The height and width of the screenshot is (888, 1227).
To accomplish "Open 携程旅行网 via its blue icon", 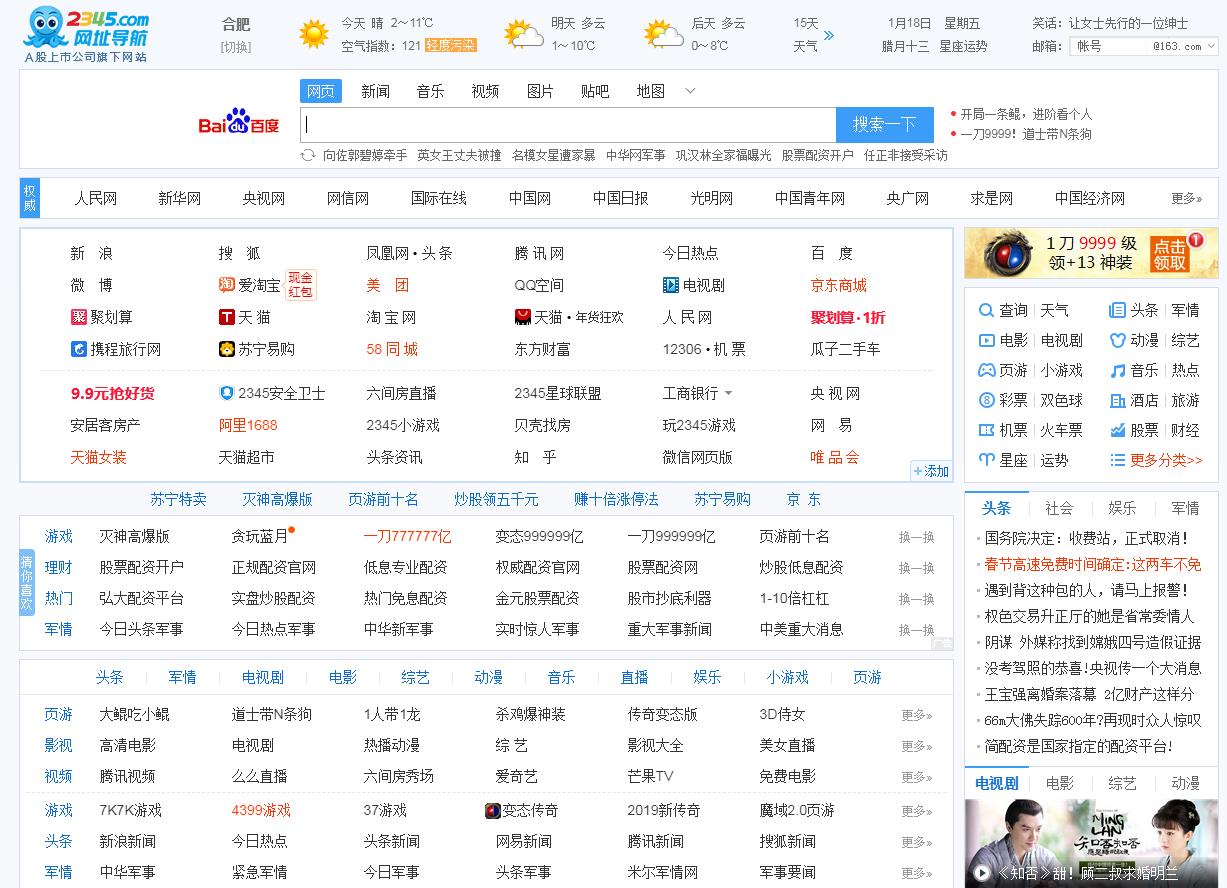I will tap(79, 349).
